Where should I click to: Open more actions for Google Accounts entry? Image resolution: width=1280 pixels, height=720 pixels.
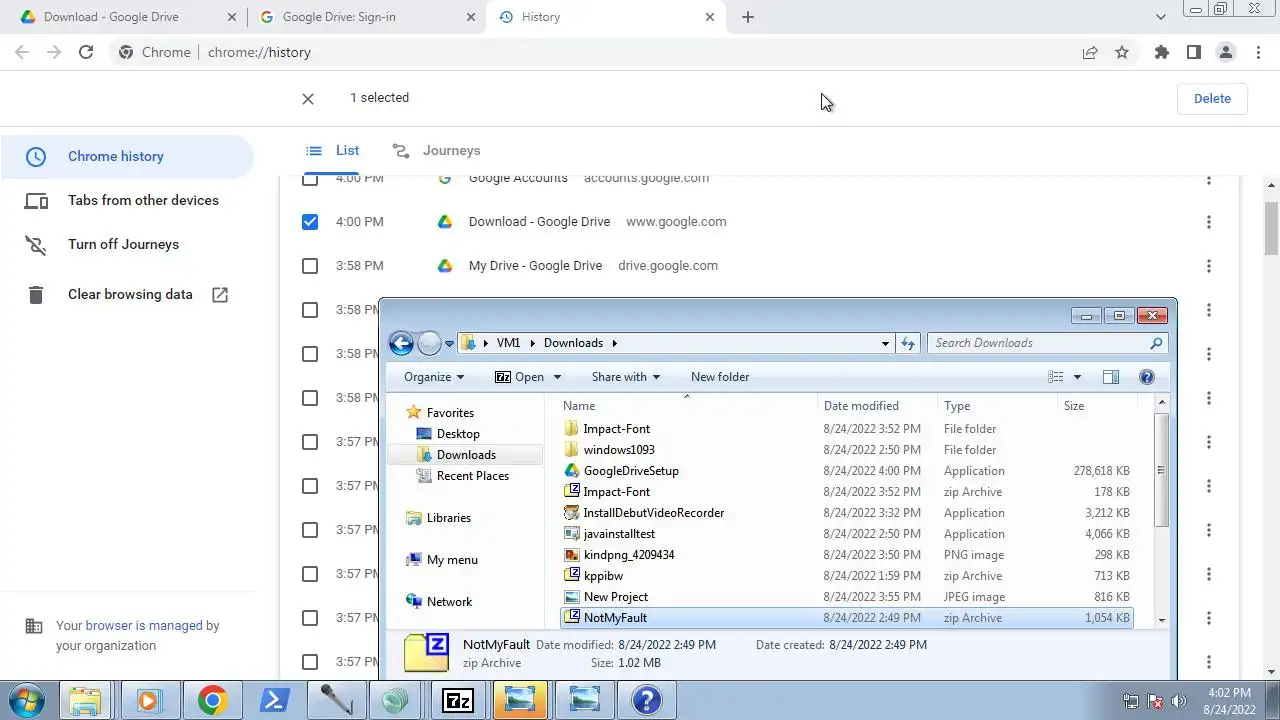coord(1209,179)
